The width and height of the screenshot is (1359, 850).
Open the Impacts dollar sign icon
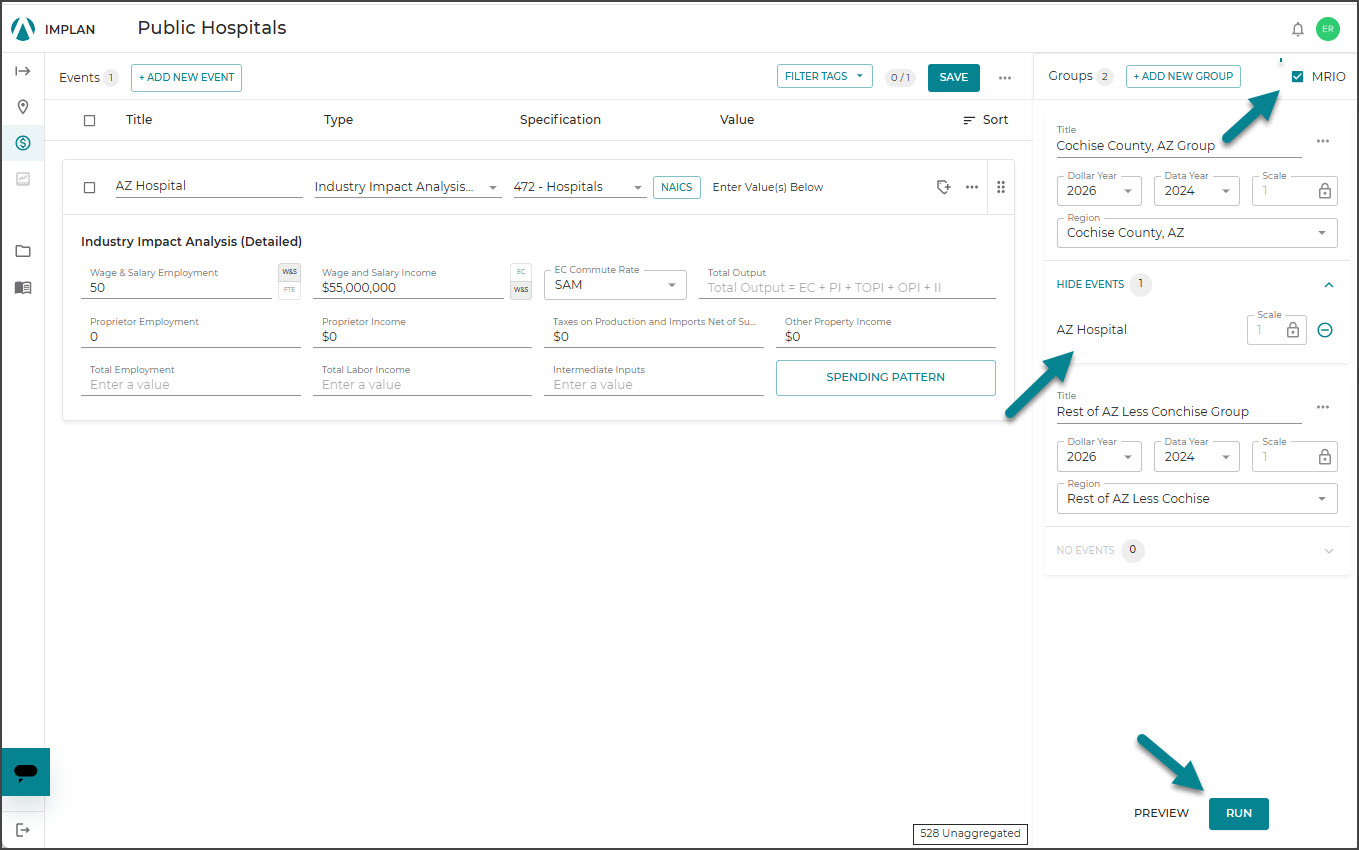(x=23, y=143)
